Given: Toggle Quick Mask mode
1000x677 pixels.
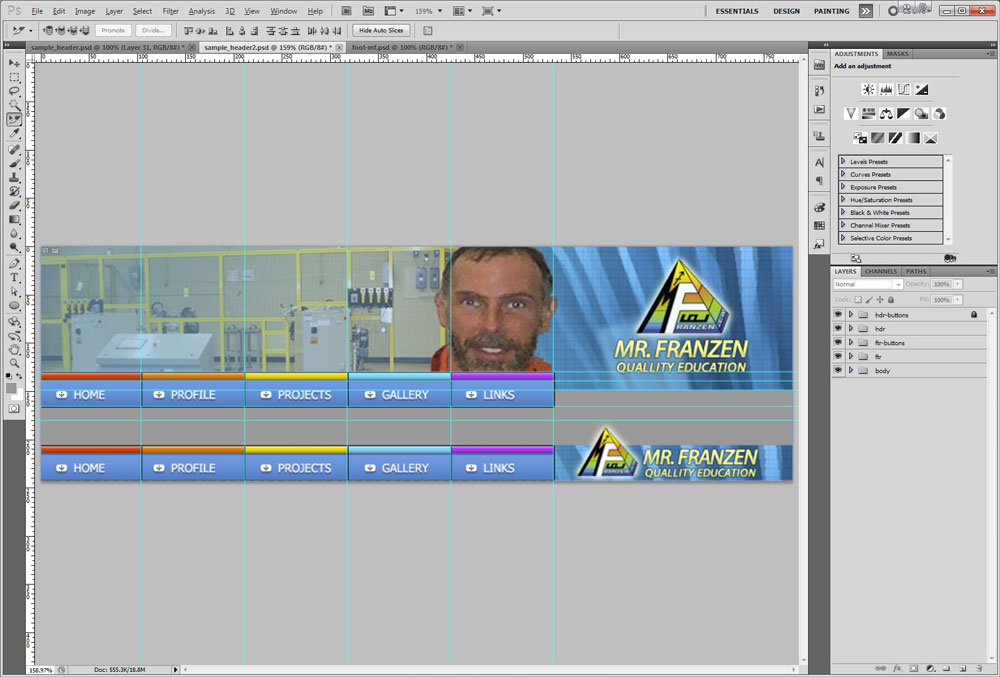Looking at the screenshot, I should click(x=14, y=409).
